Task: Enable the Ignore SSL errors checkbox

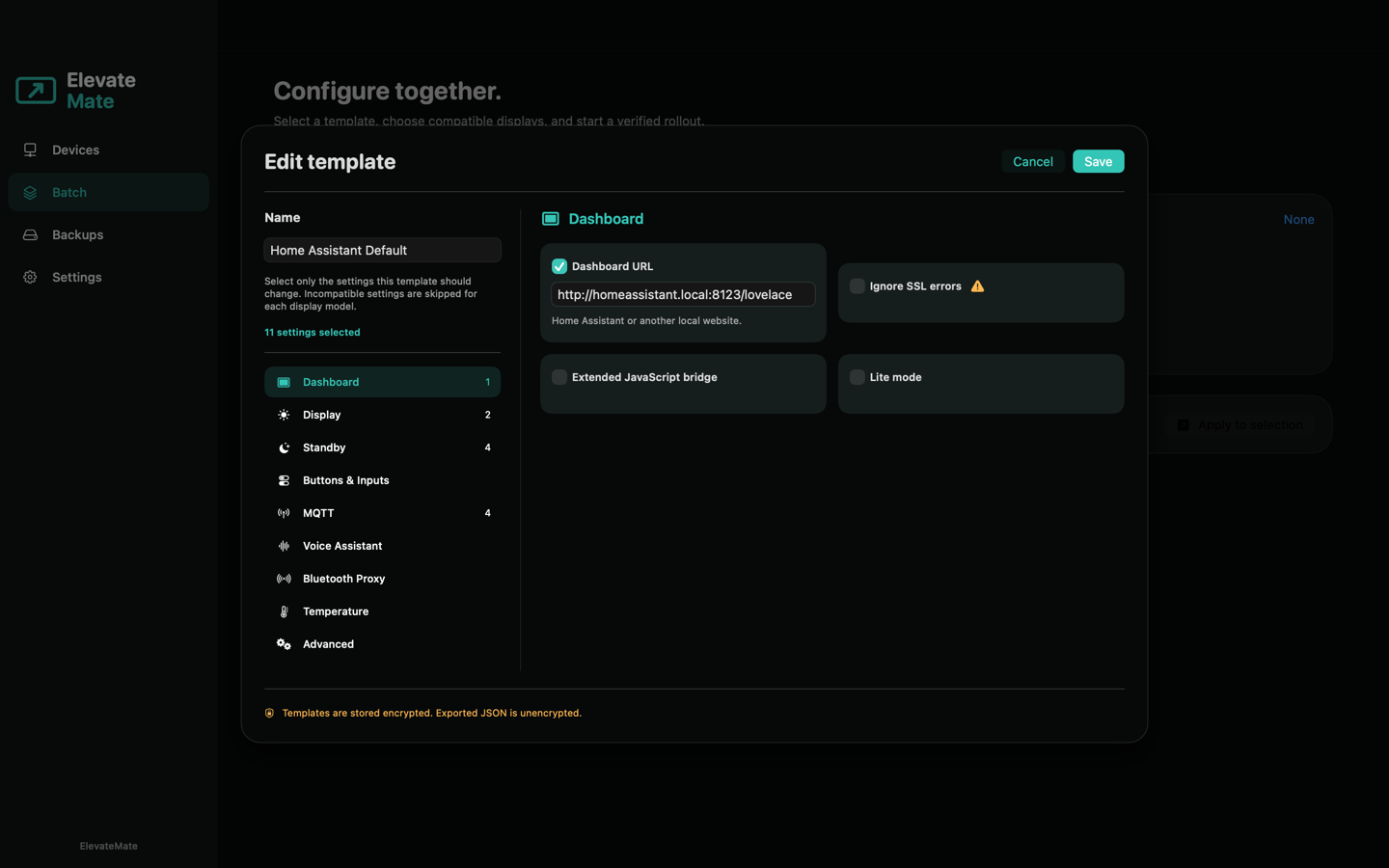Action: [857, 285]
